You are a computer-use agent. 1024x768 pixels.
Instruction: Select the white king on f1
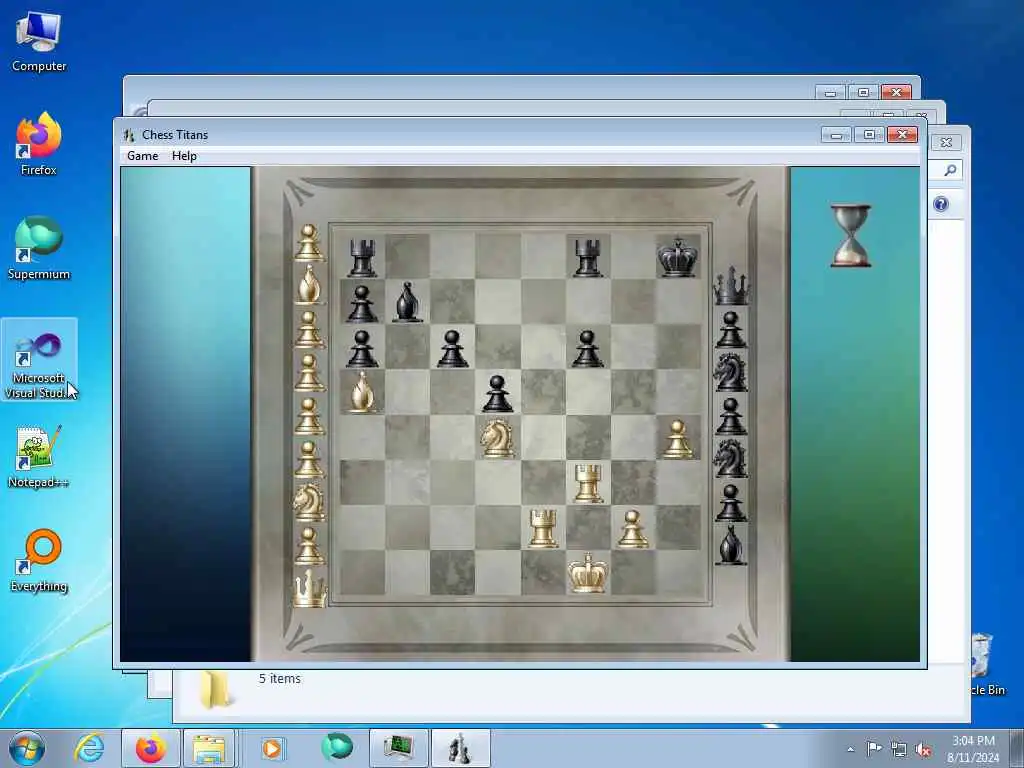[x=588, y=573]
